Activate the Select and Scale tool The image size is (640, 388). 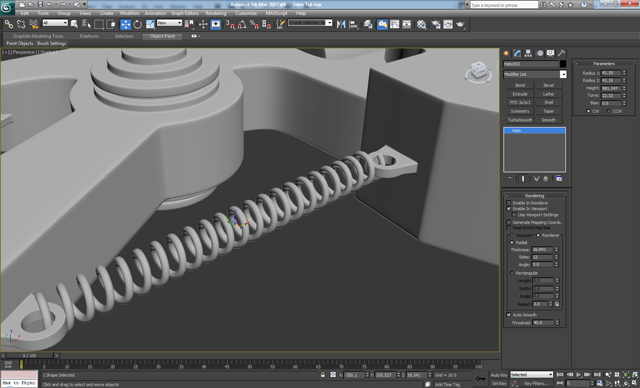coord(150,24)
